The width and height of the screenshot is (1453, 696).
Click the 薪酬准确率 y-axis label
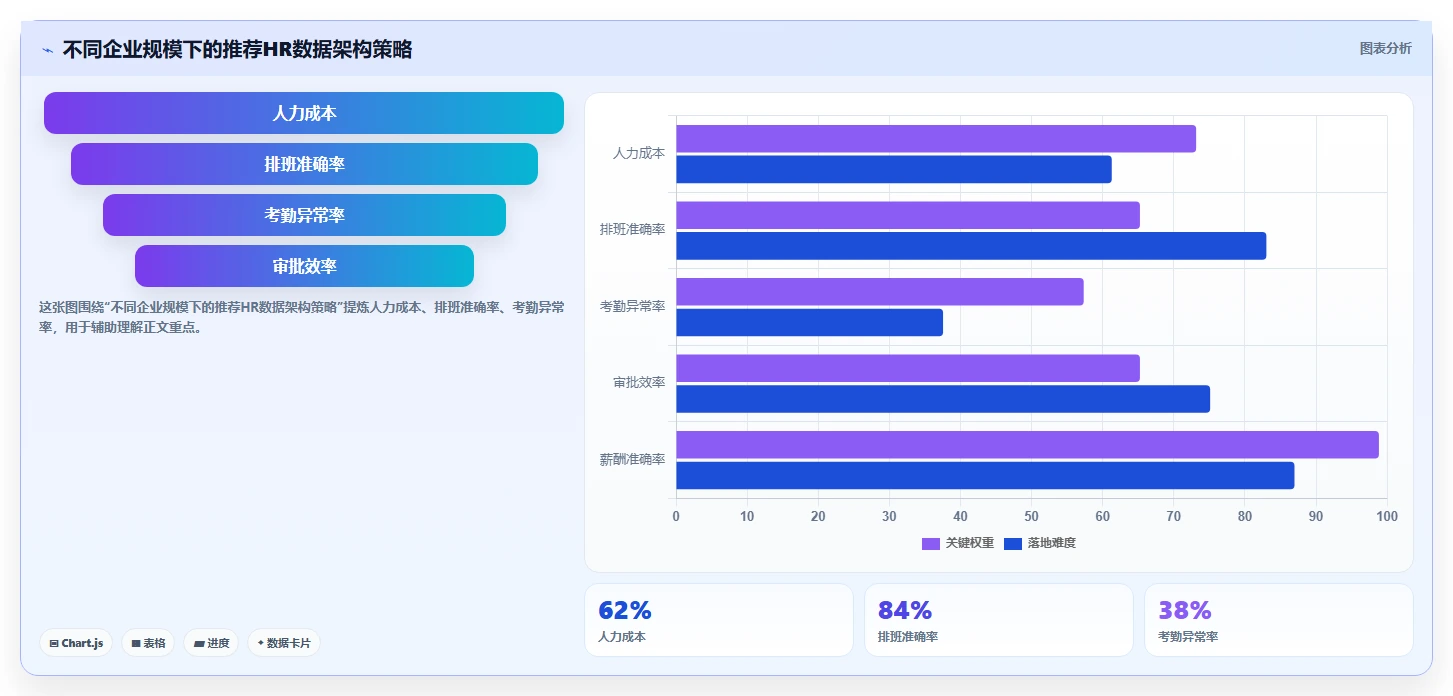(x=632, y=460)
